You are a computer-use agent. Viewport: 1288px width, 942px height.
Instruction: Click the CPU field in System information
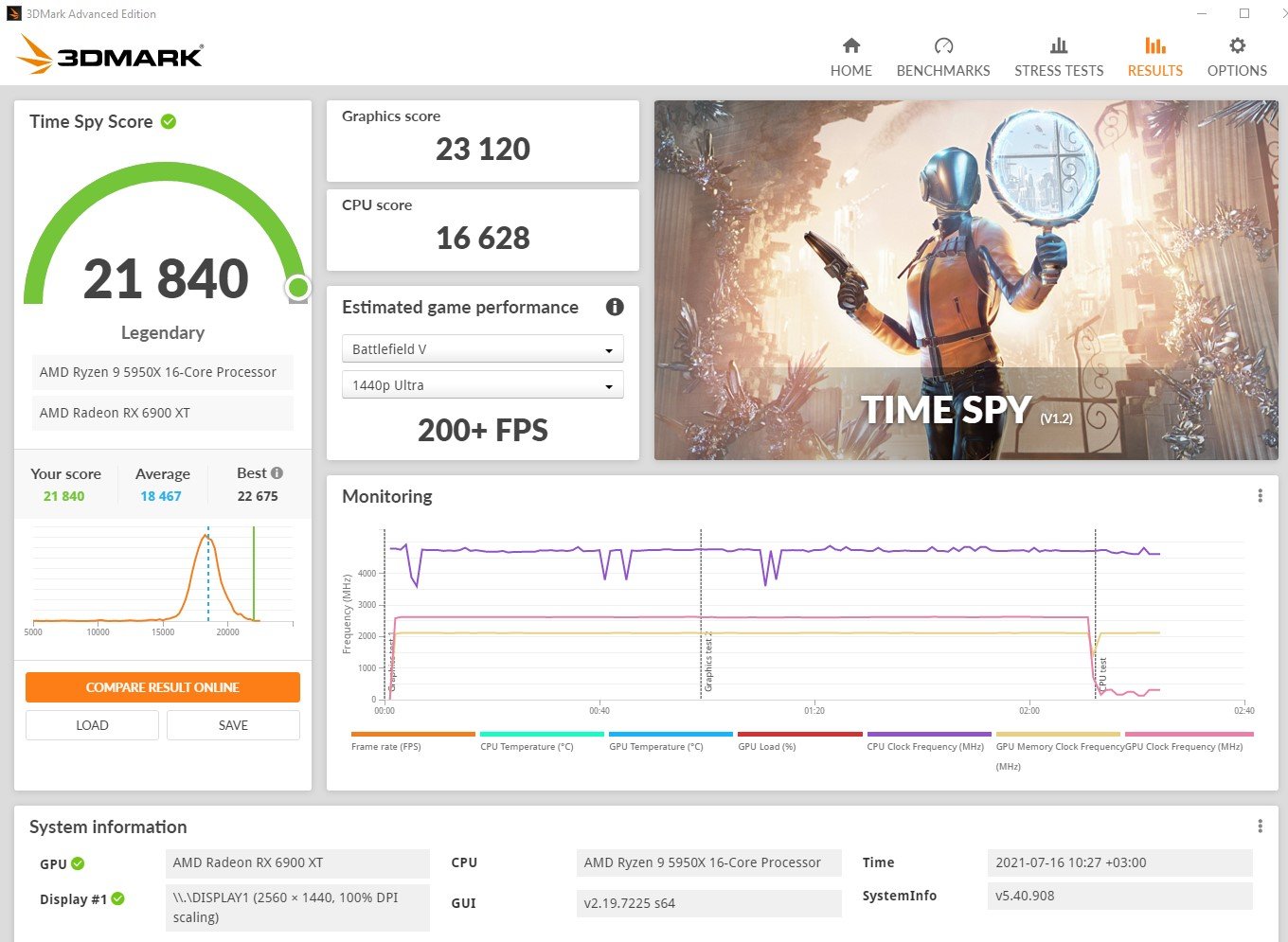pos(708,862)
